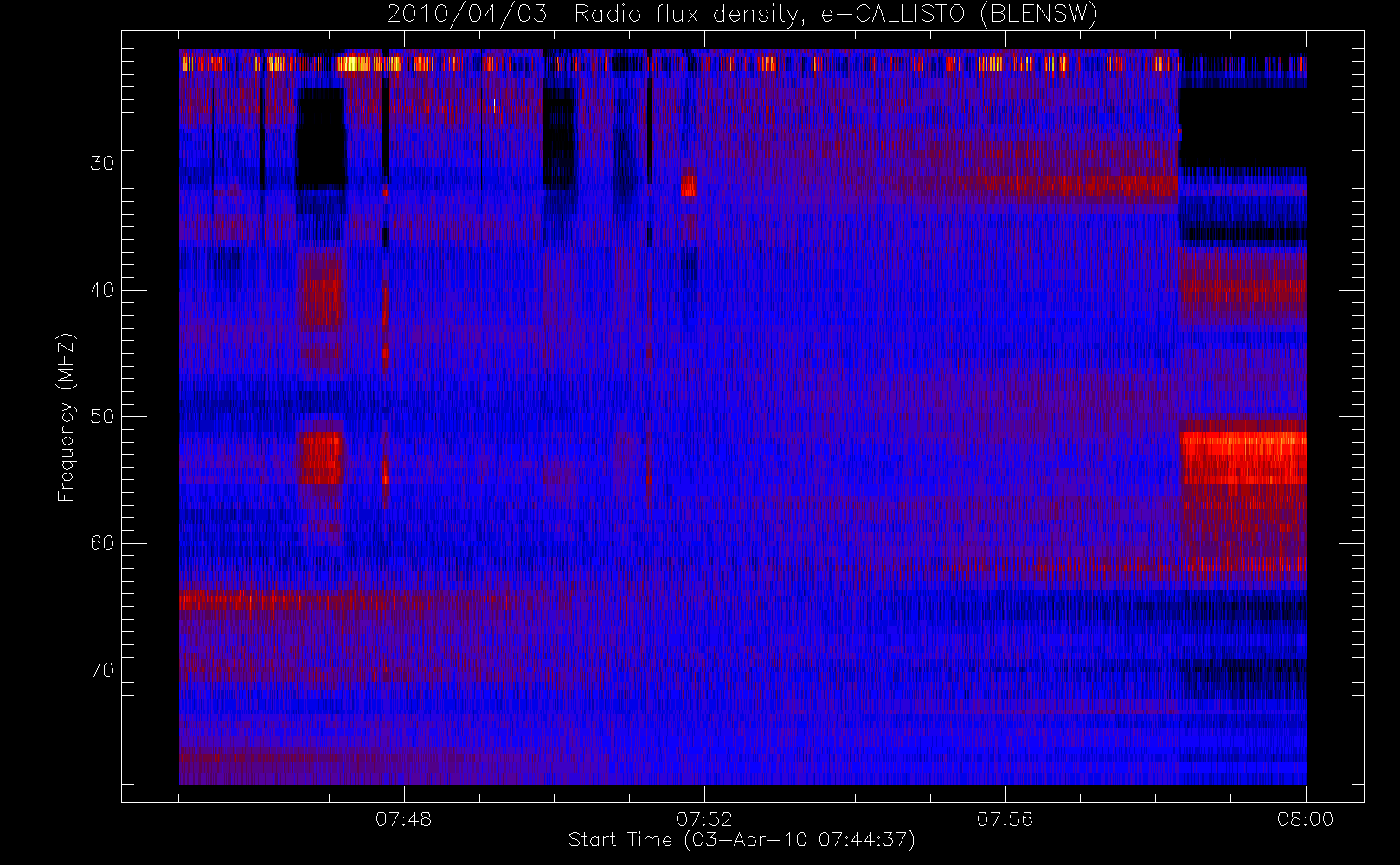Click the 50 frequency tick label
This screenshot has height=865, width=1400.
coord(102,417)
